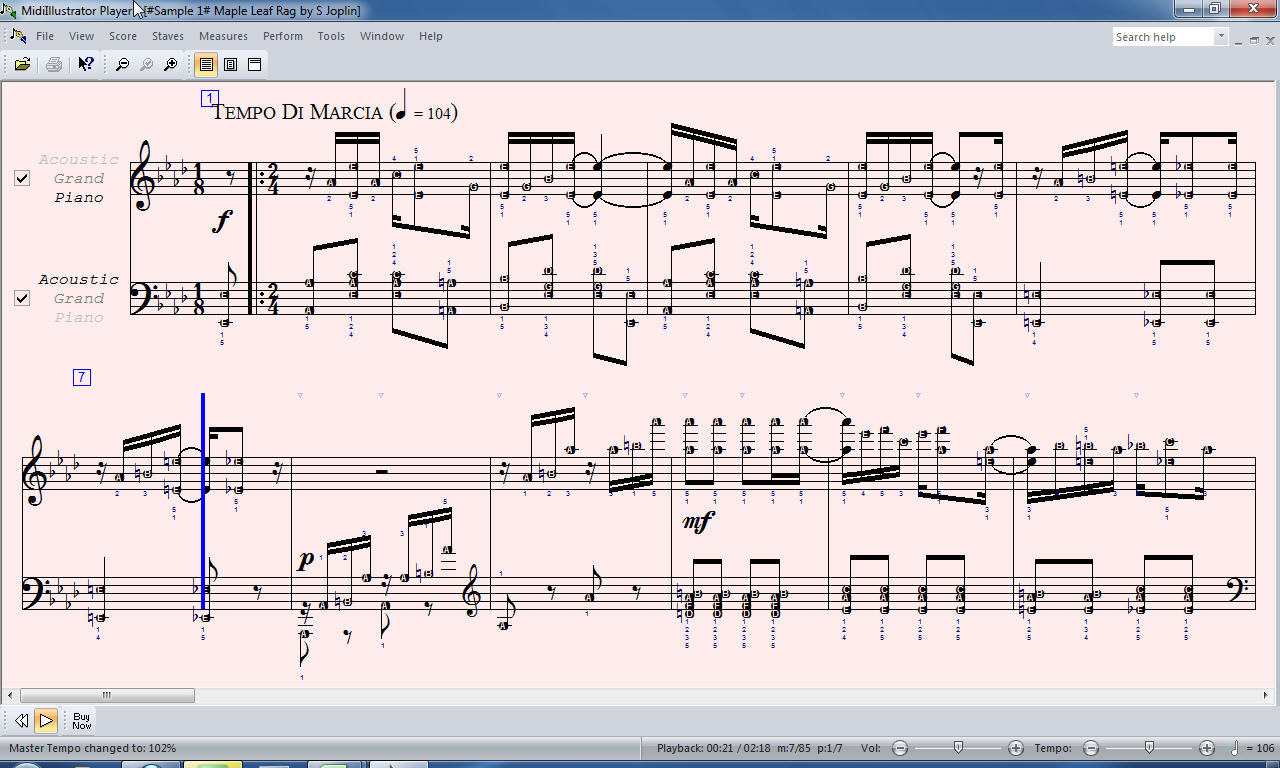Increase tempo with the plus button
This screenshot has height=768, width=1280.
(1207, 748)
